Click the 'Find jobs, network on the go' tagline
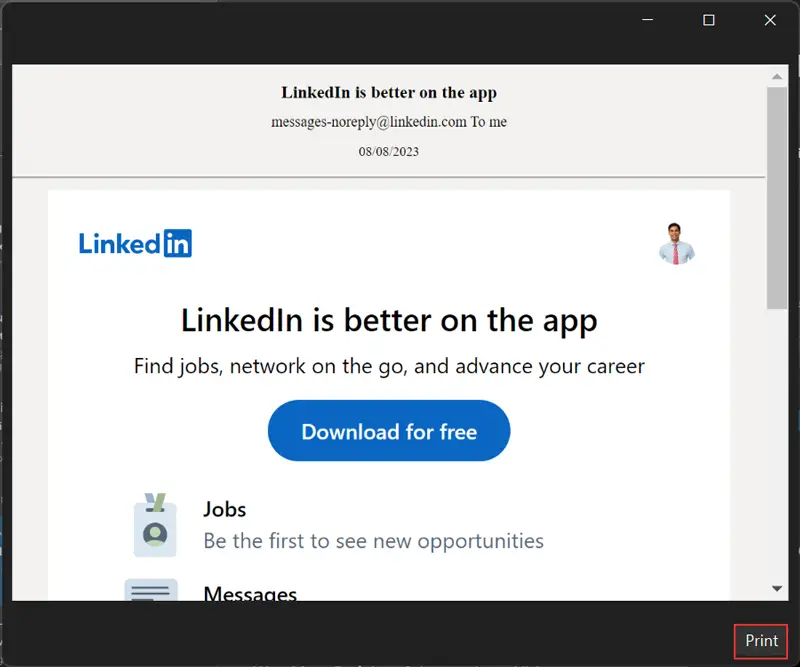This screenshot has width=800, height=667. [389, 366]
